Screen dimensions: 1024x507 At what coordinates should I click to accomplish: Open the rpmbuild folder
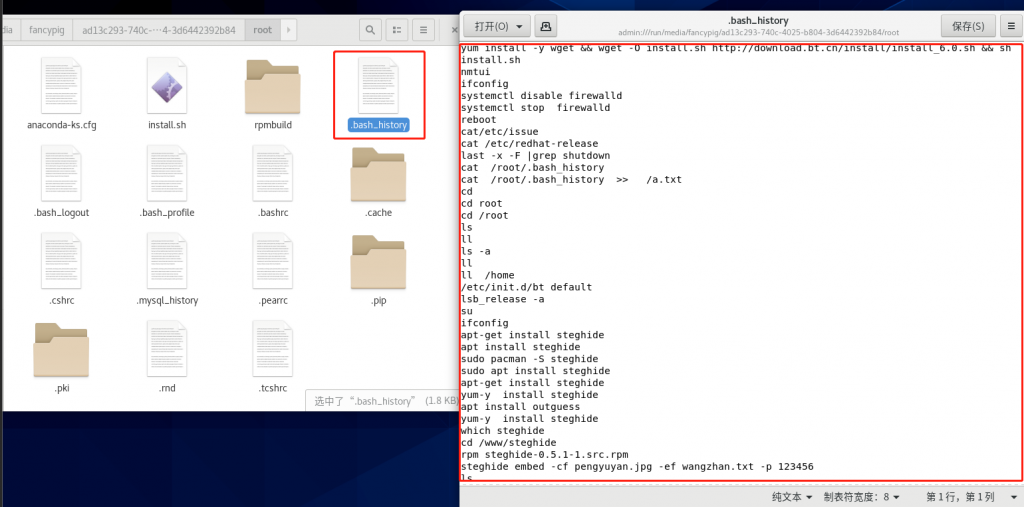(273, 87)
